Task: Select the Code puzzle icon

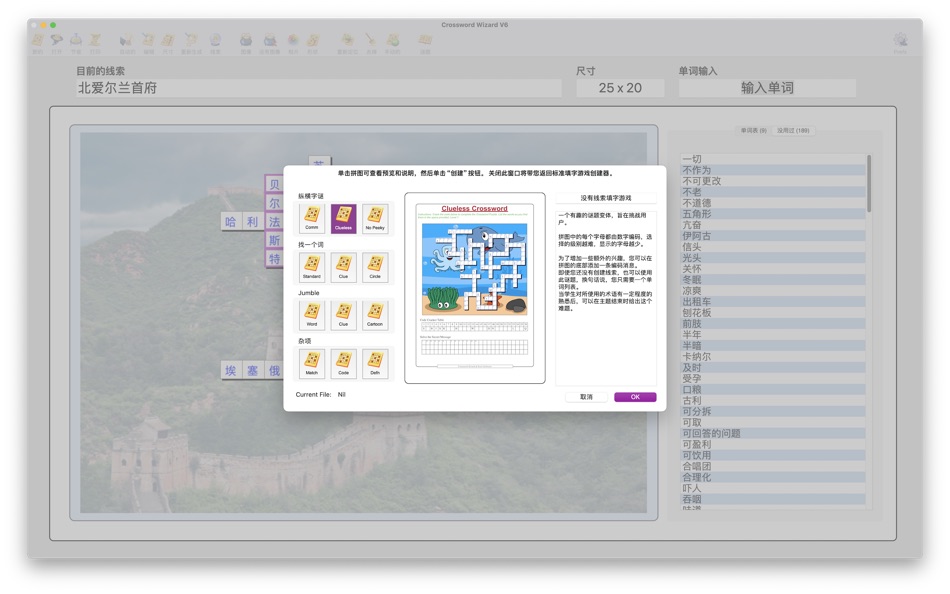Action: pyautogui.click(x=343, y=362)
